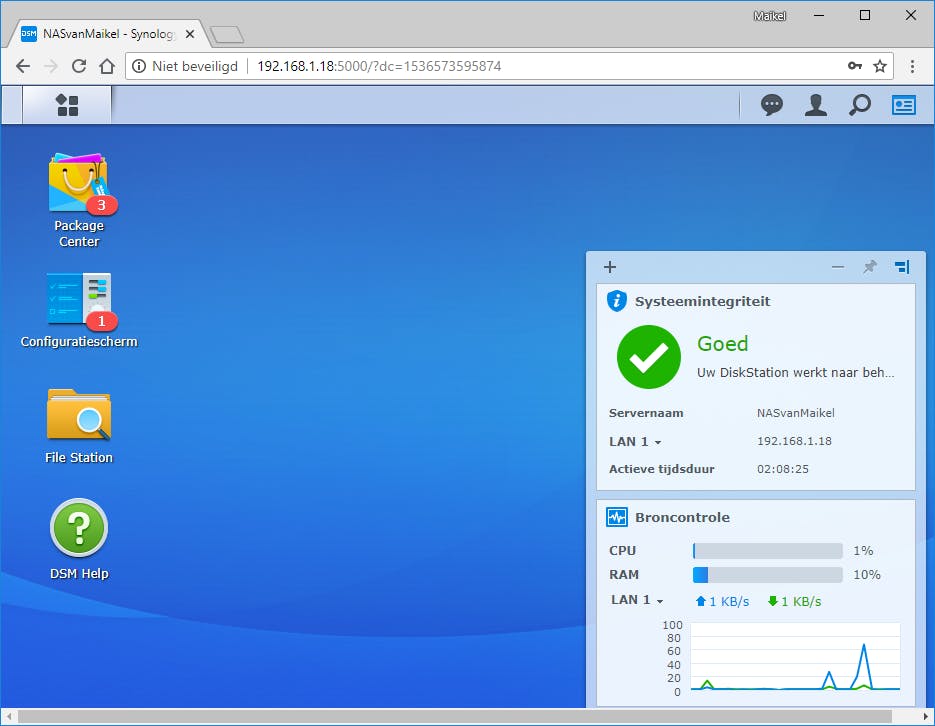The height and width of the screenshot is (726, 935).
Task: Open saved passwords key icon
Action: pyautogui.click(x=854, y=66)
